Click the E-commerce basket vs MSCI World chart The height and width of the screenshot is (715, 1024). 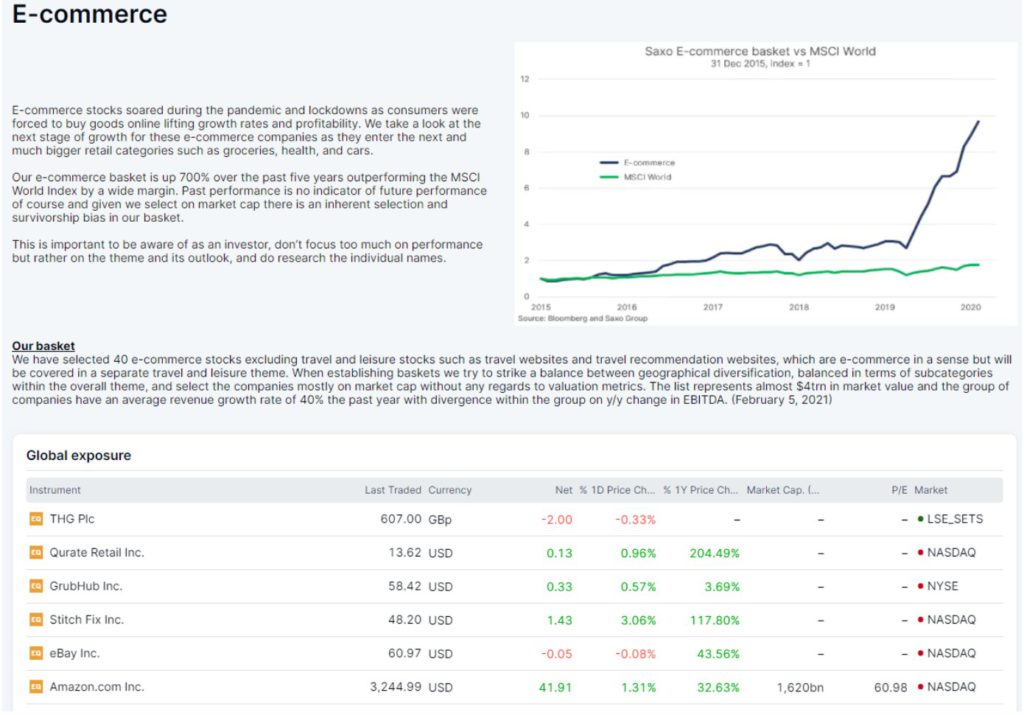tap(765, 185)
